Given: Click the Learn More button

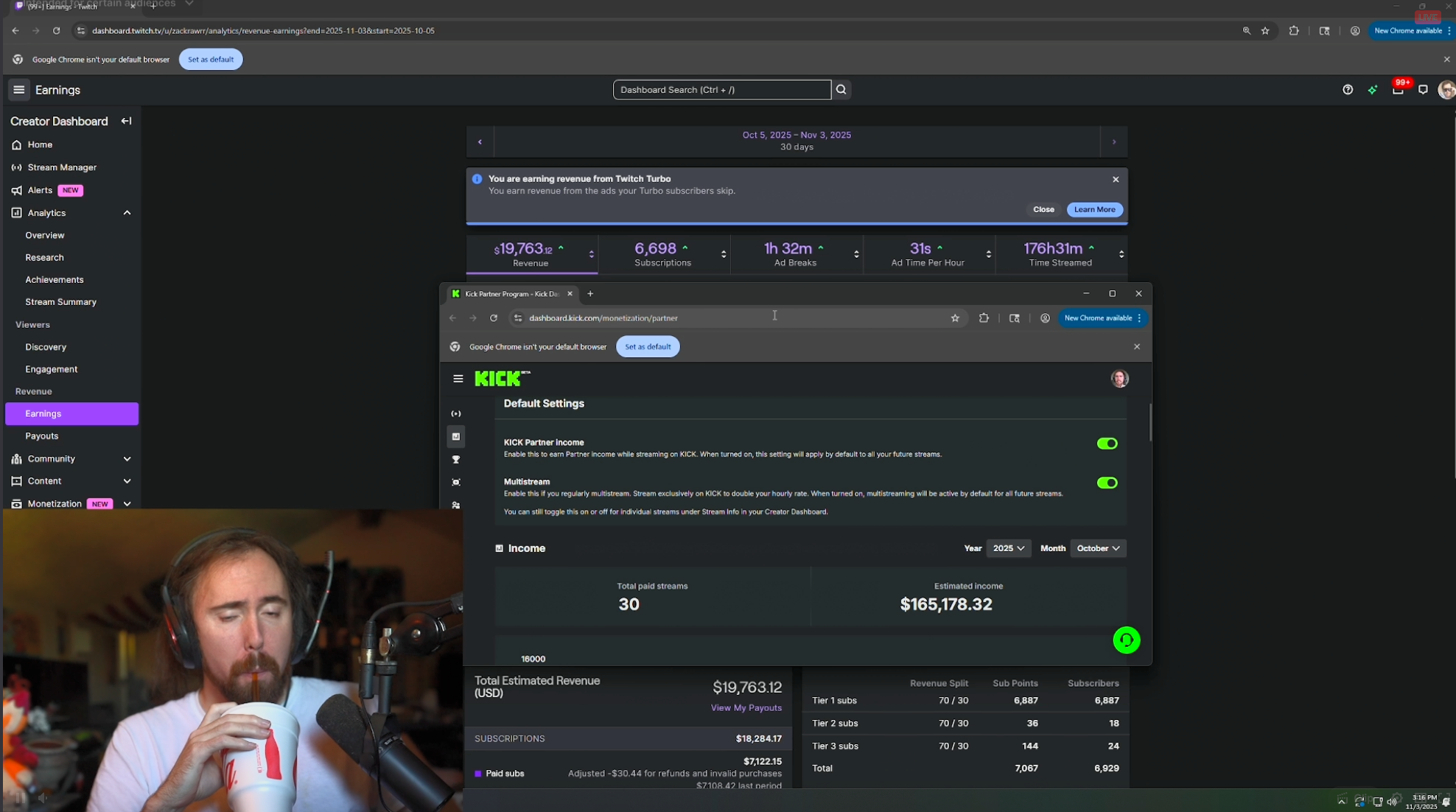Looking at the screenshot, I should point(1094,210).
